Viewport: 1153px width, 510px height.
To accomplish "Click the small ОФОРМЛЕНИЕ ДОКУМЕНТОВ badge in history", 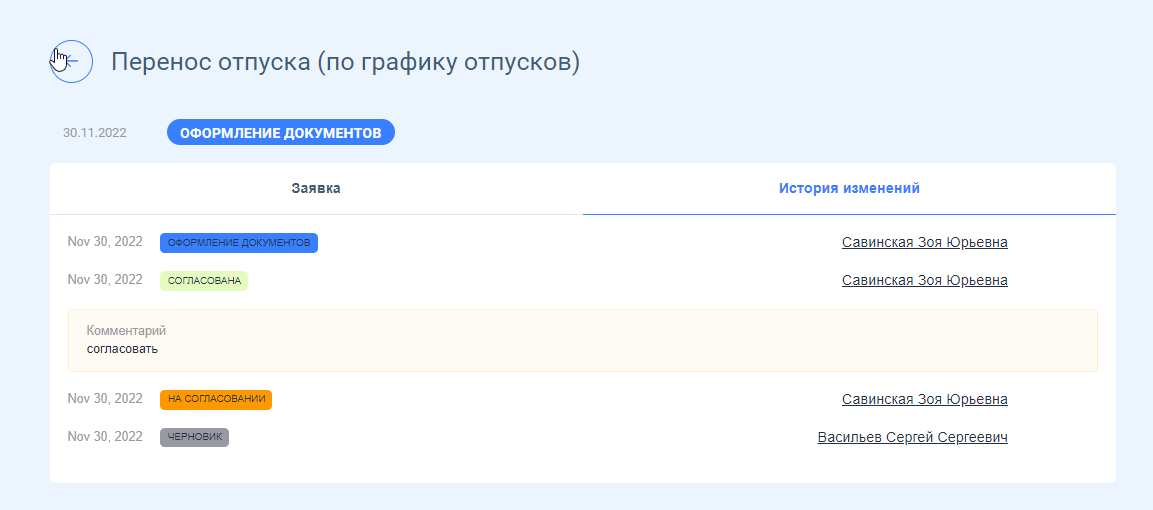I will [239, 243].
